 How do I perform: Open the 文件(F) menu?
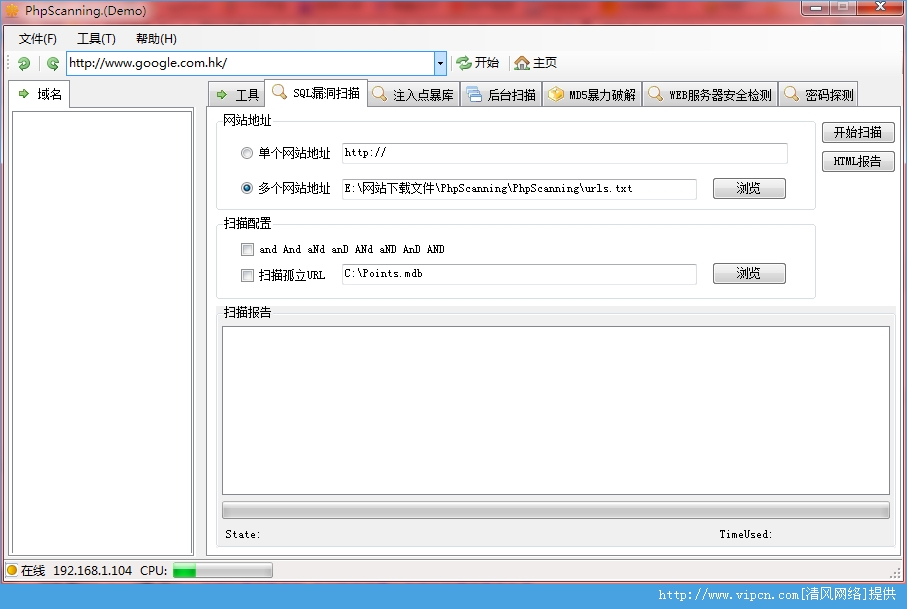[38, 39]
